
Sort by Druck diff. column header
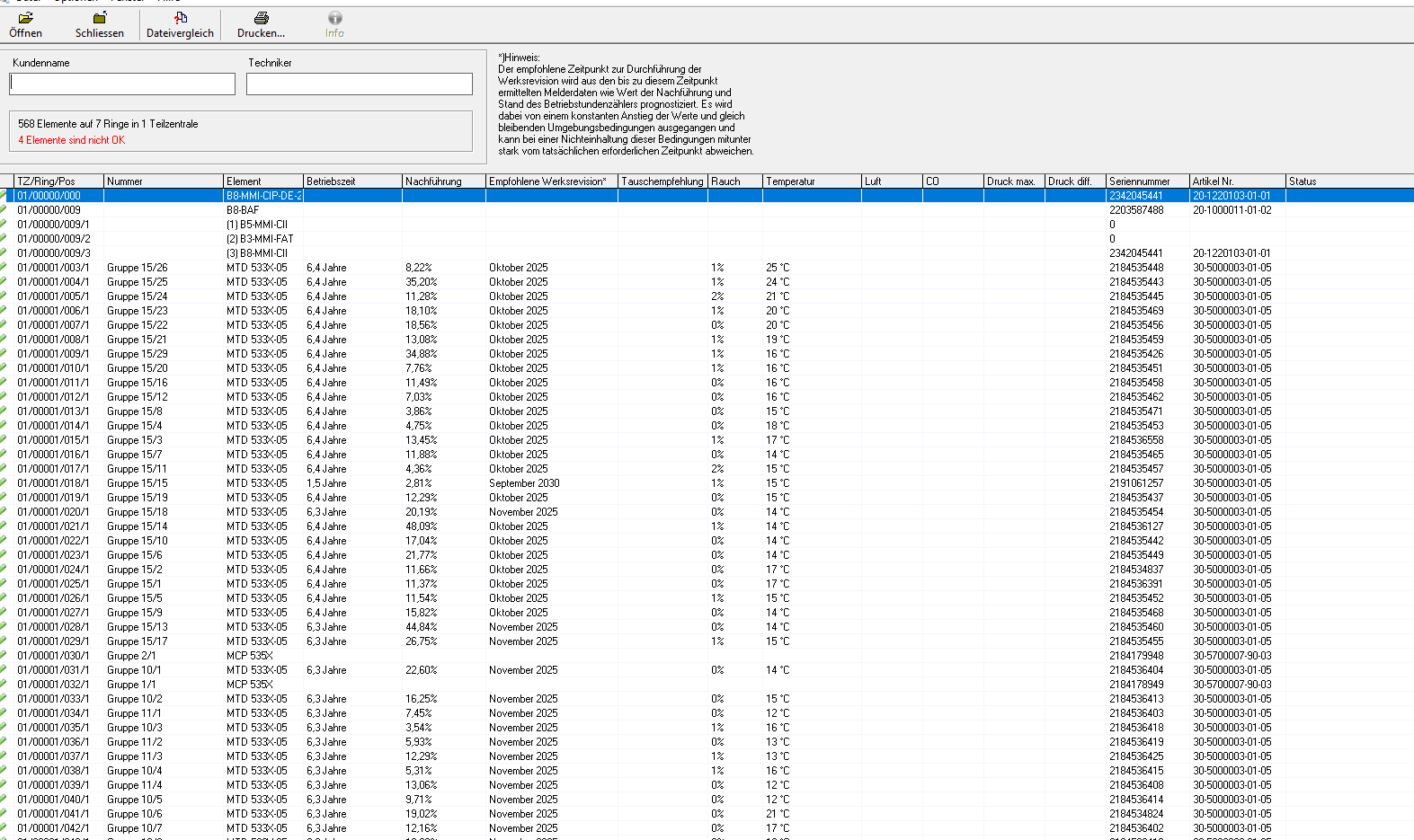[x=1076, y=181]
